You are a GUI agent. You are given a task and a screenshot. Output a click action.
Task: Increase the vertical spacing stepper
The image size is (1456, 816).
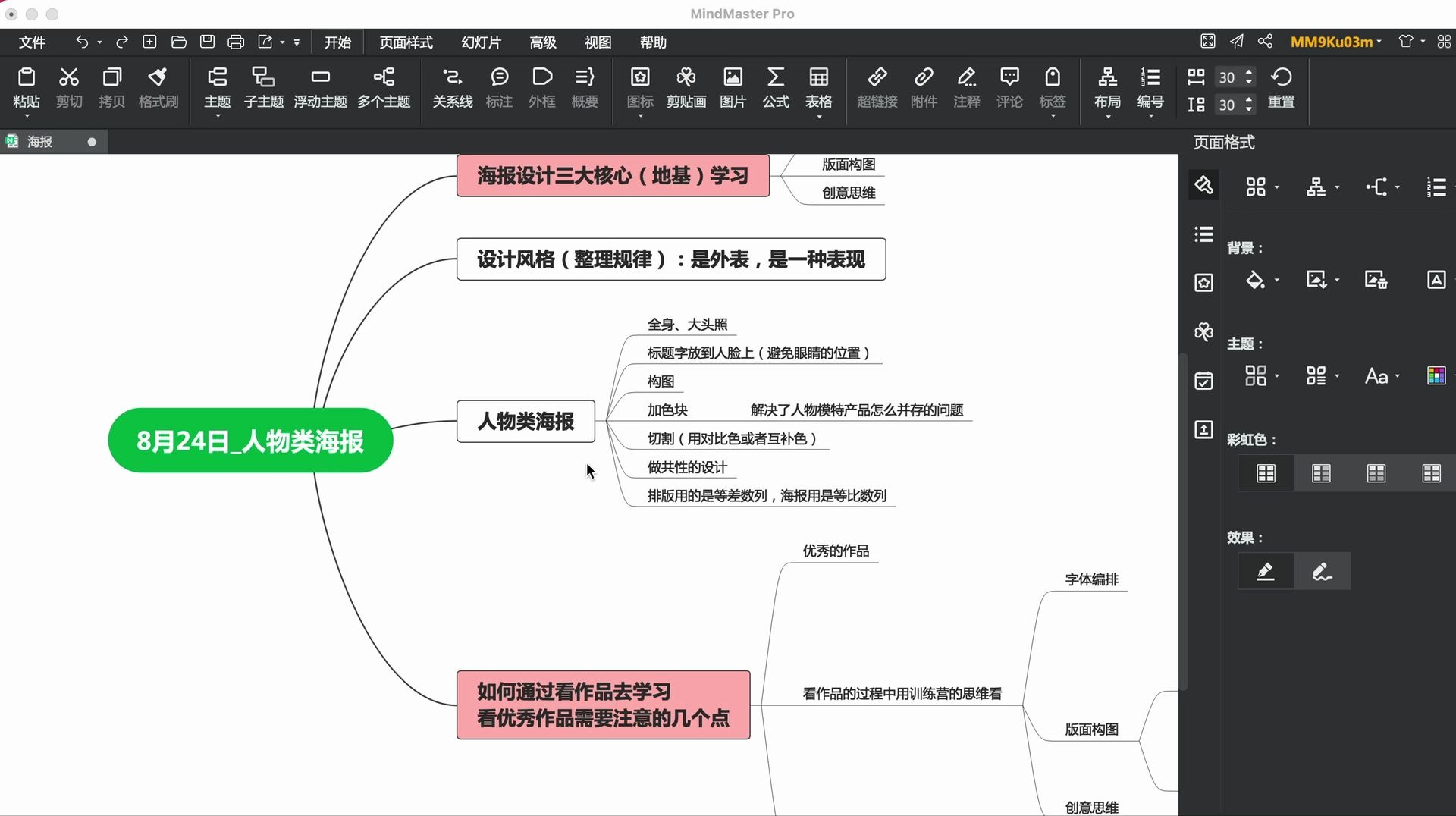click(1249, 99)
